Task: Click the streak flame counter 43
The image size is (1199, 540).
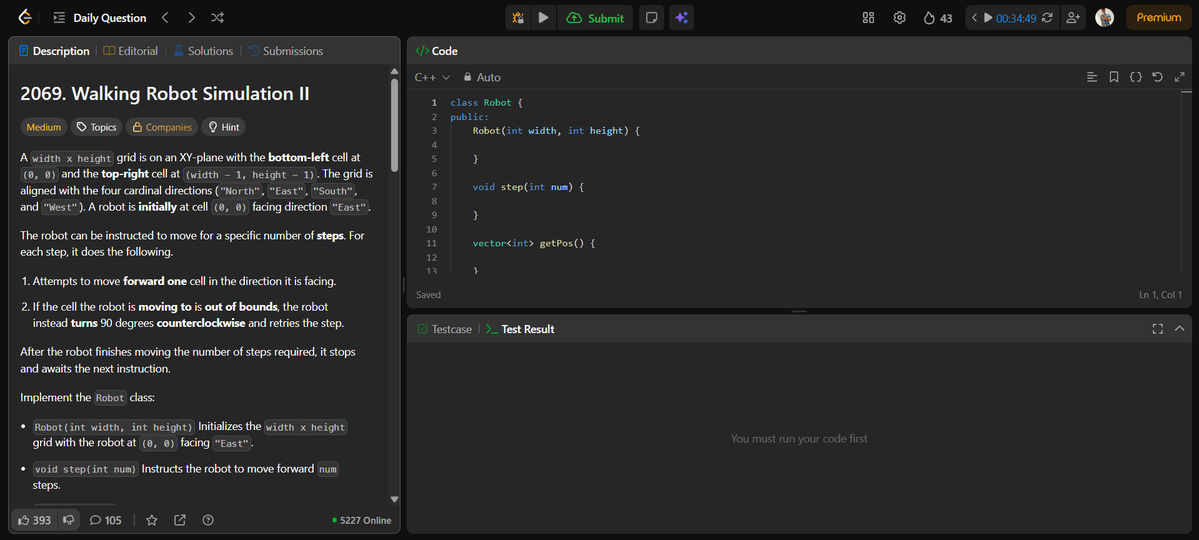Action: coord(937,18)
